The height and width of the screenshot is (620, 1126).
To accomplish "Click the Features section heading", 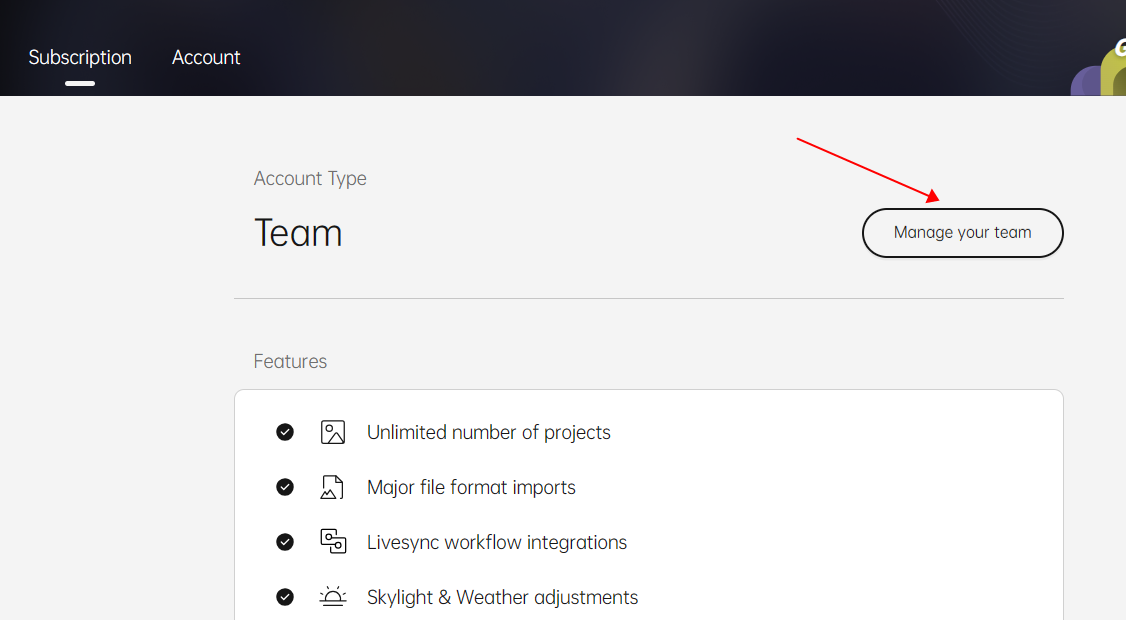I will [x=290, y=362].
